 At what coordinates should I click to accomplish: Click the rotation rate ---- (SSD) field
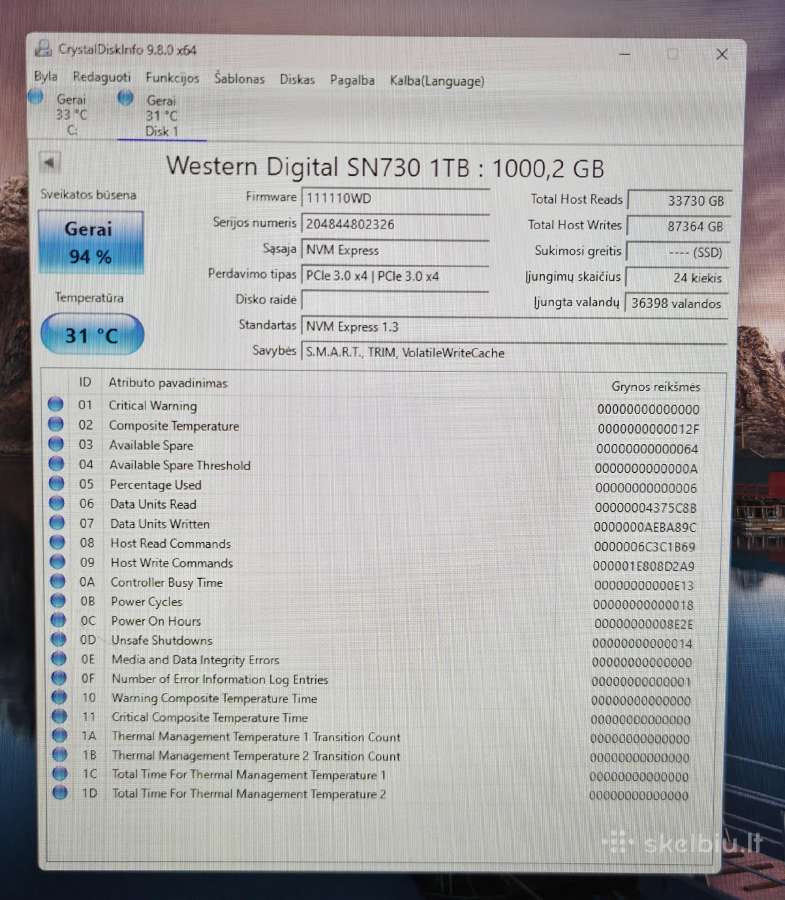coord(678,252)
